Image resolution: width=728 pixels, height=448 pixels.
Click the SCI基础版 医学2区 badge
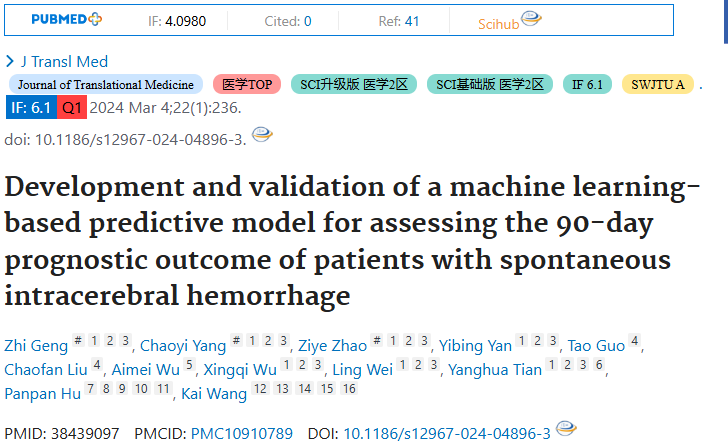point(490,84)
